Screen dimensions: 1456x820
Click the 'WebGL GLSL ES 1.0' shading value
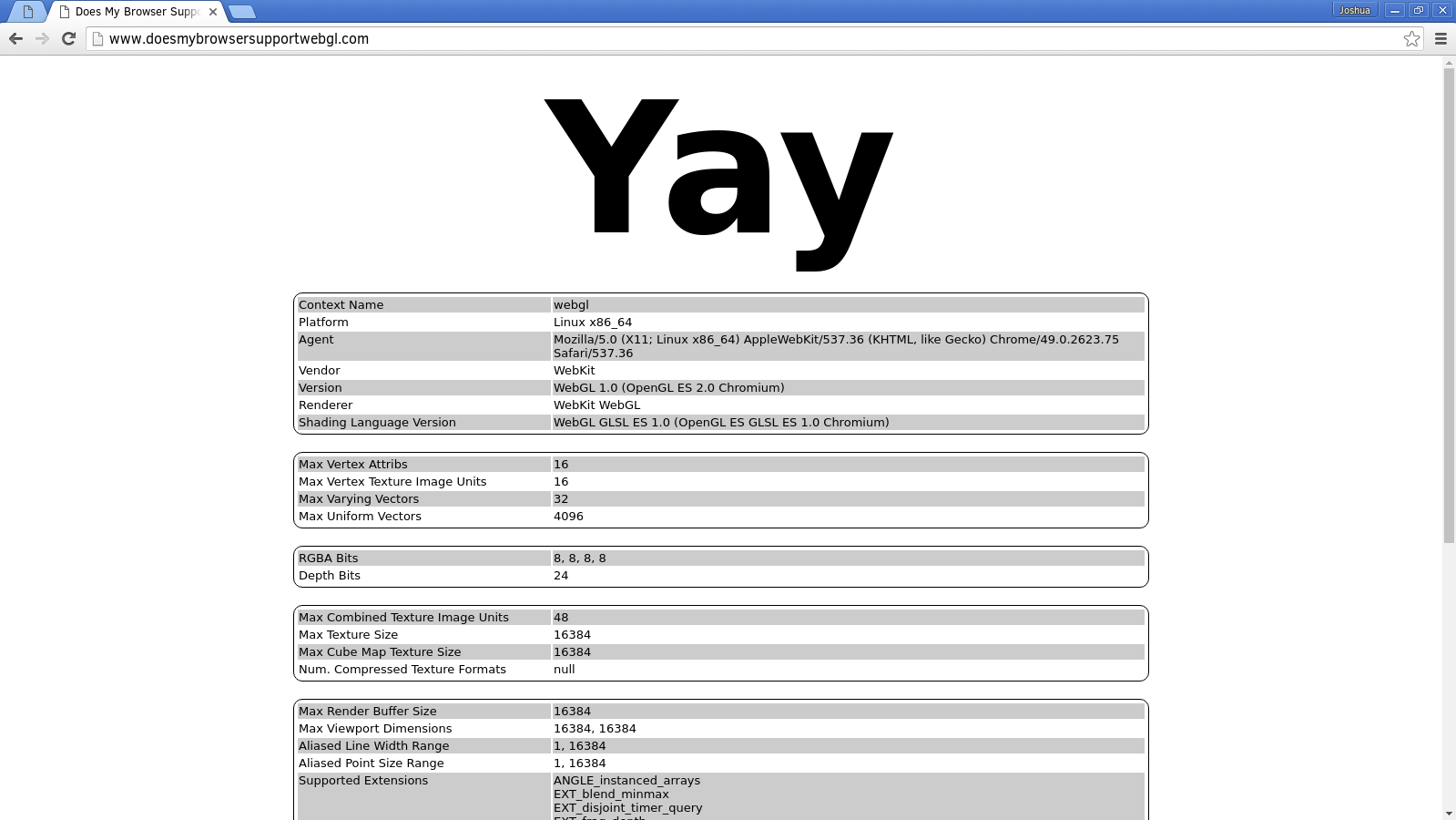[x=721, y=422]
